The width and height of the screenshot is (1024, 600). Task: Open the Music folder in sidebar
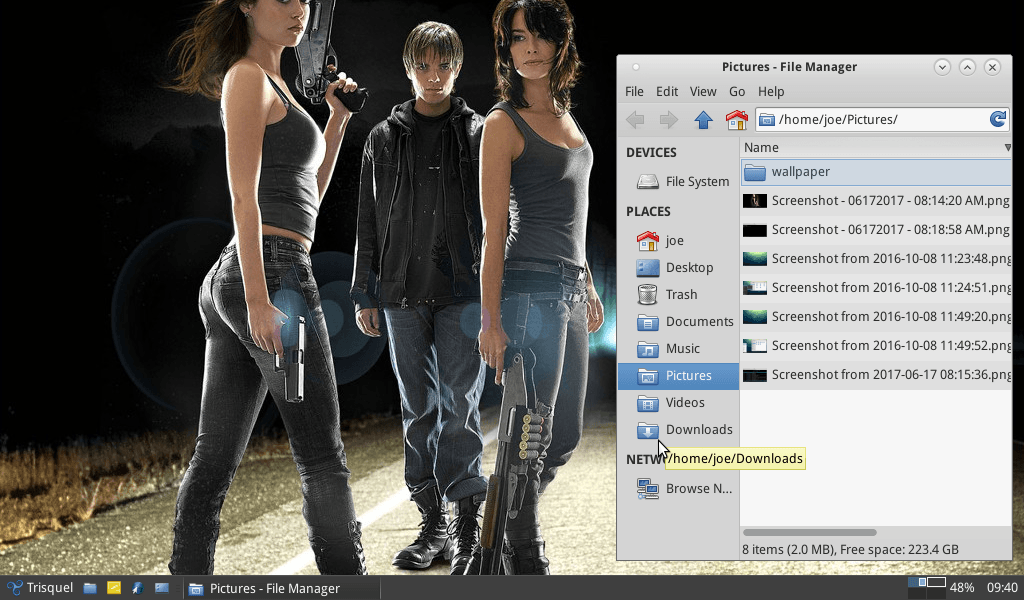coord(679,349)
